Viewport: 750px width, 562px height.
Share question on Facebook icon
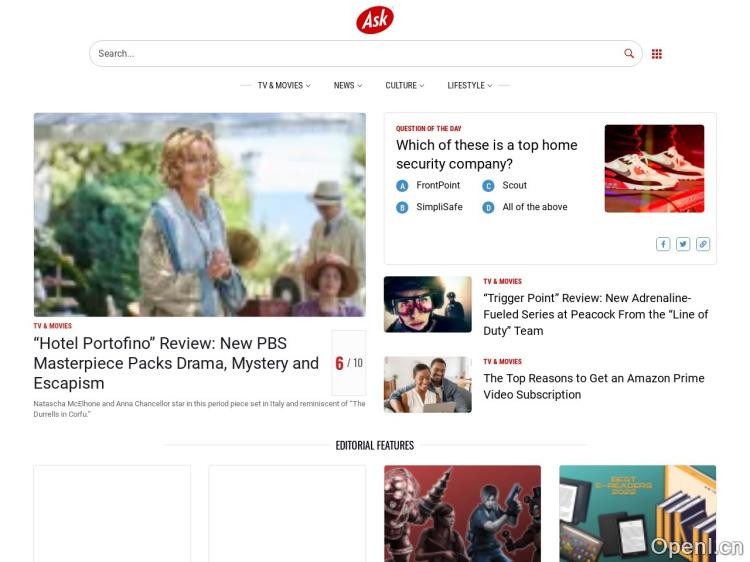(x=663, y=244)
